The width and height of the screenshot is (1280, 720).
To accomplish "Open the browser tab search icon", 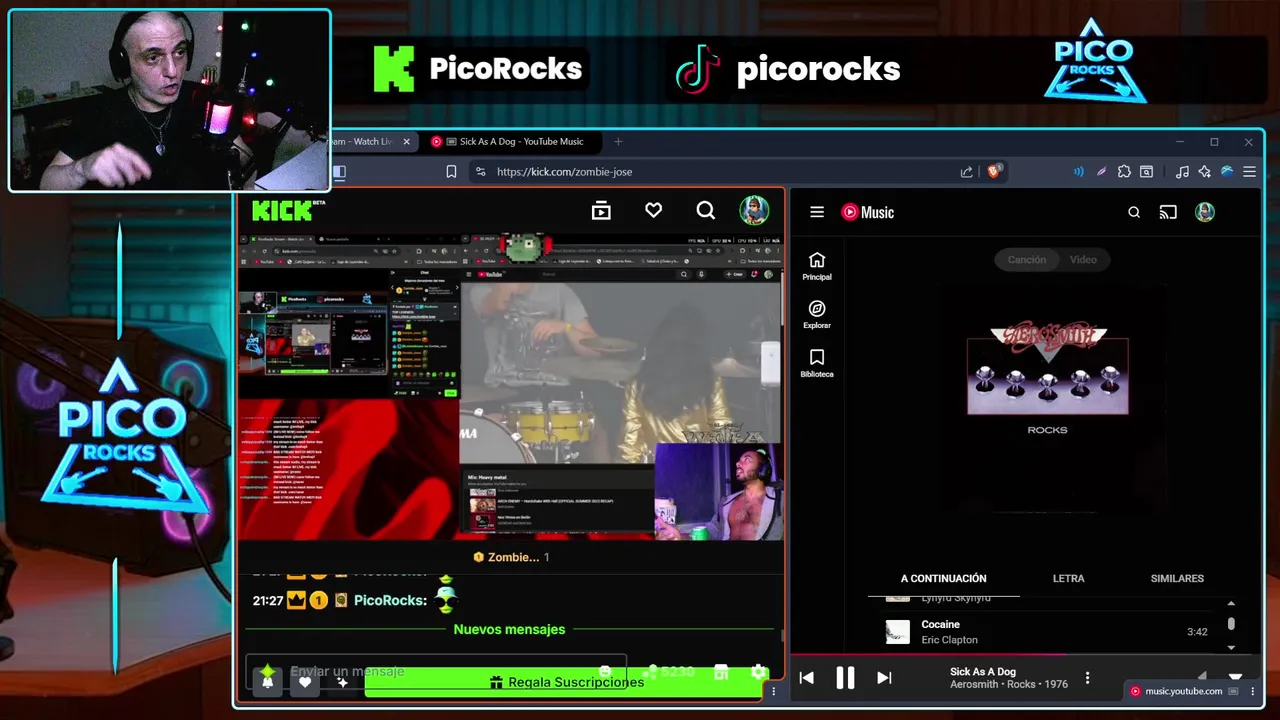I will pos(1147,172).
